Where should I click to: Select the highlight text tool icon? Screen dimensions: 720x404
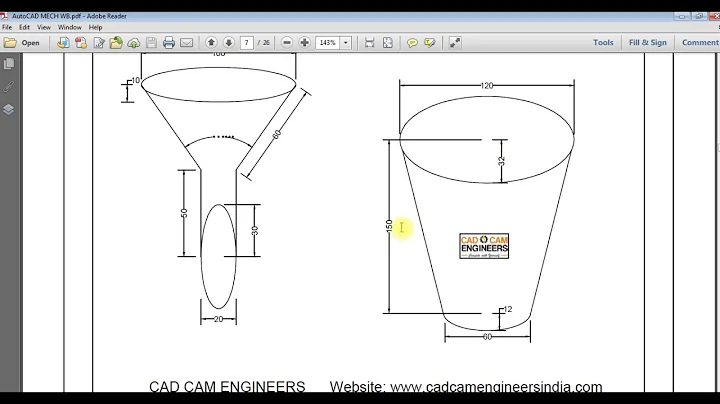point(430,43)
